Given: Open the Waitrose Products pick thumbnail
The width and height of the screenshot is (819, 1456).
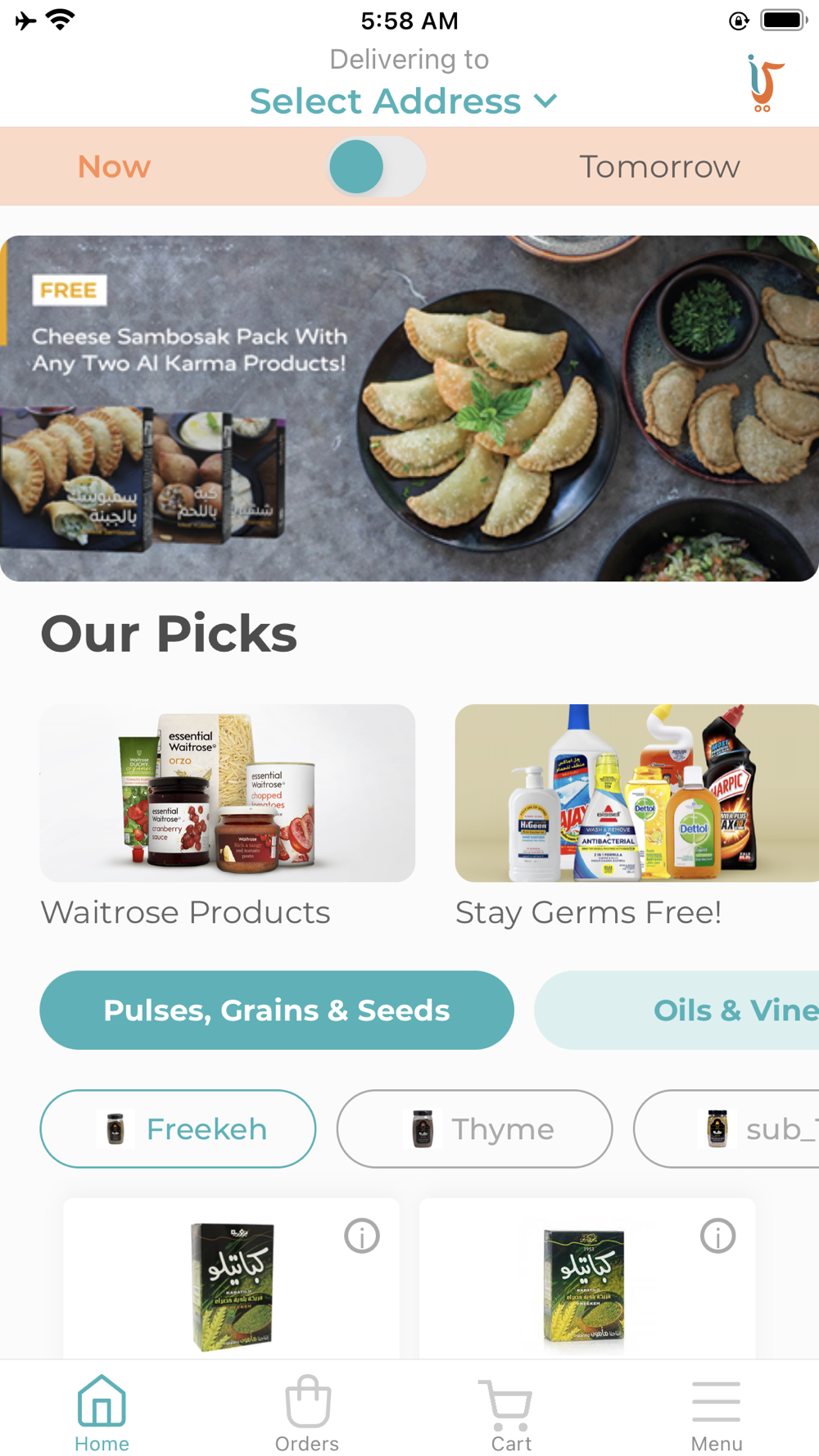Looking at the screenshot, I should click(x=228, y=793).
